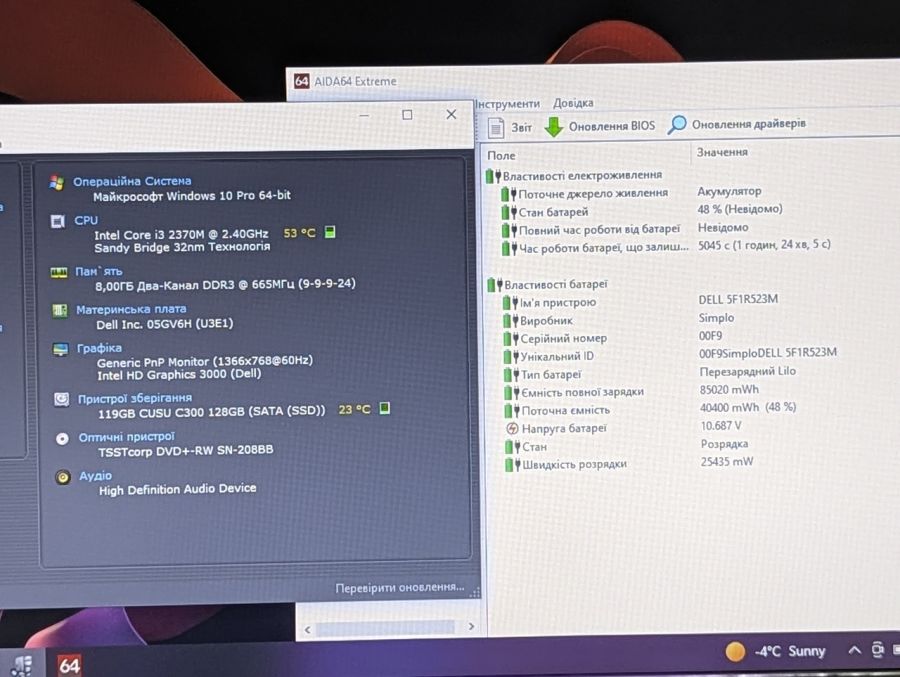The image size is (900, 677).
Task: Click the CPU link
Action: [x=86, y=220]
